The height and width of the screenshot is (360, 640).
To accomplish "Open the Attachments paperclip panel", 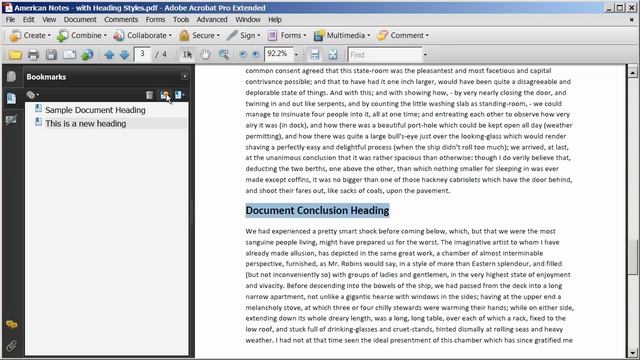I will 11,346.
